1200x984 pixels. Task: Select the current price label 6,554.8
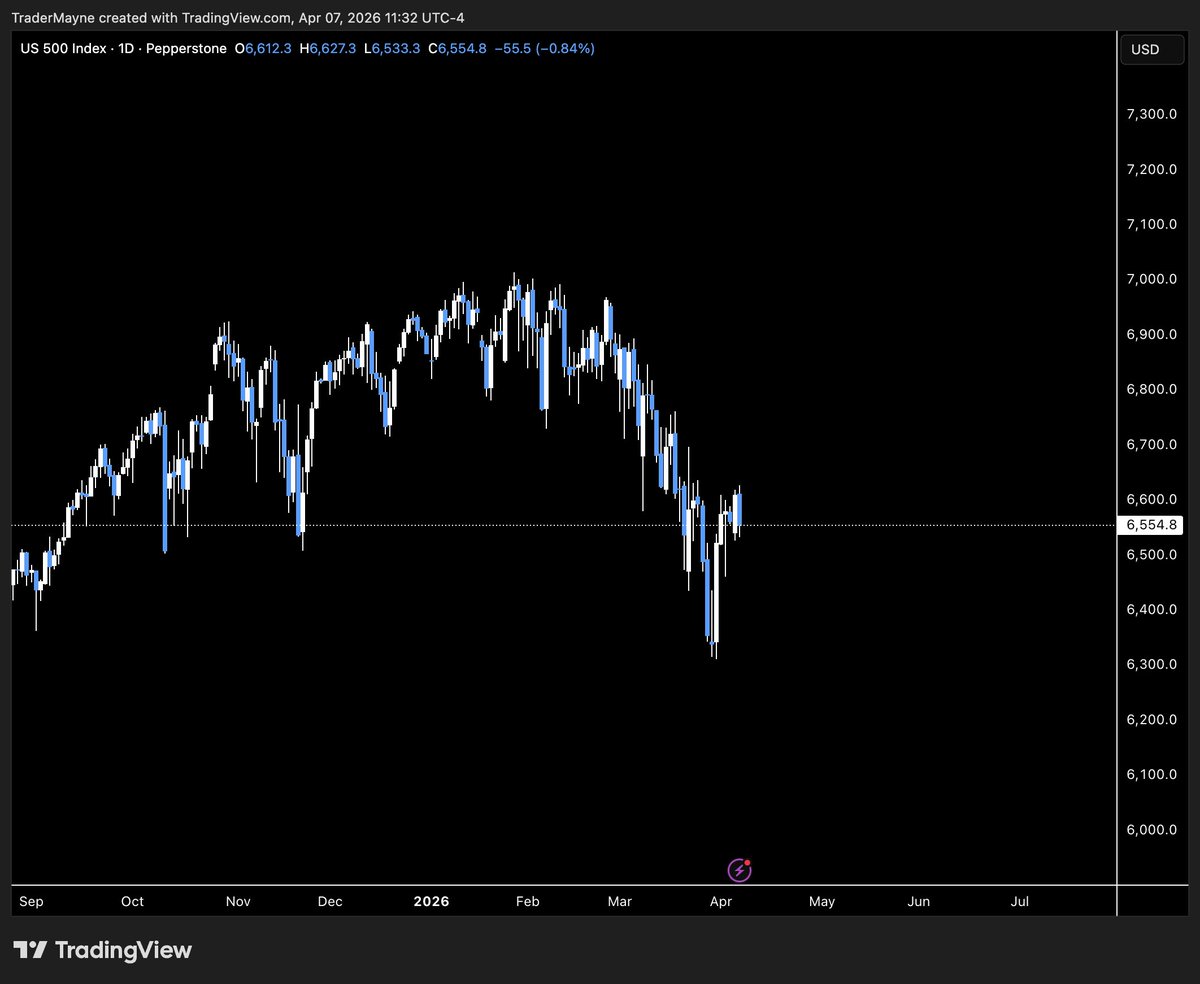(1150, 525)
